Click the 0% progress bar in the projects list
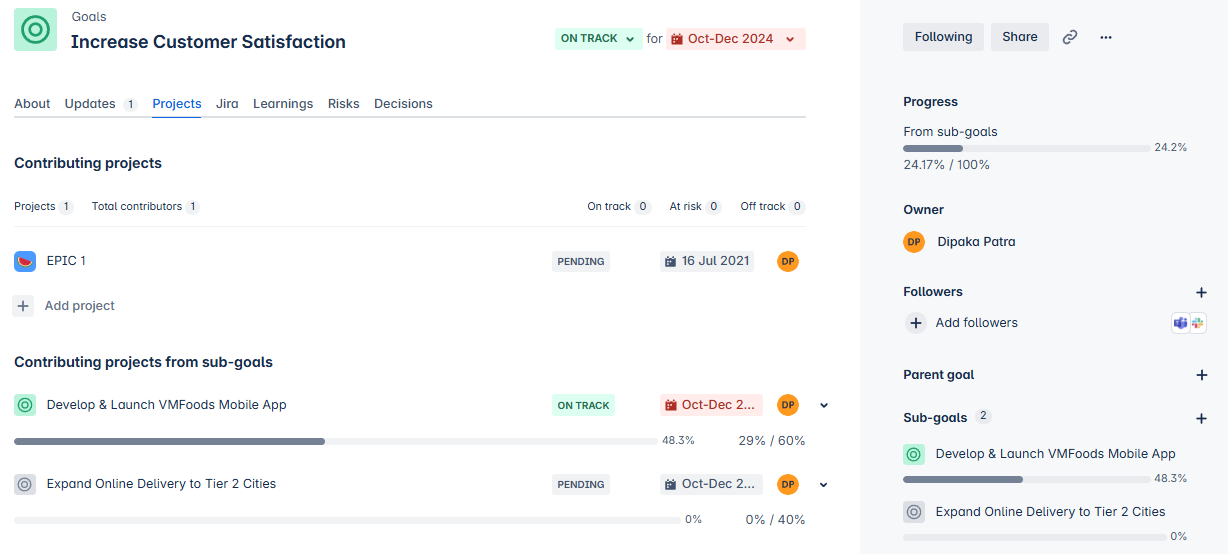Screen dimensions: 1228x554 pyautogui.click(x=347, y=520)
